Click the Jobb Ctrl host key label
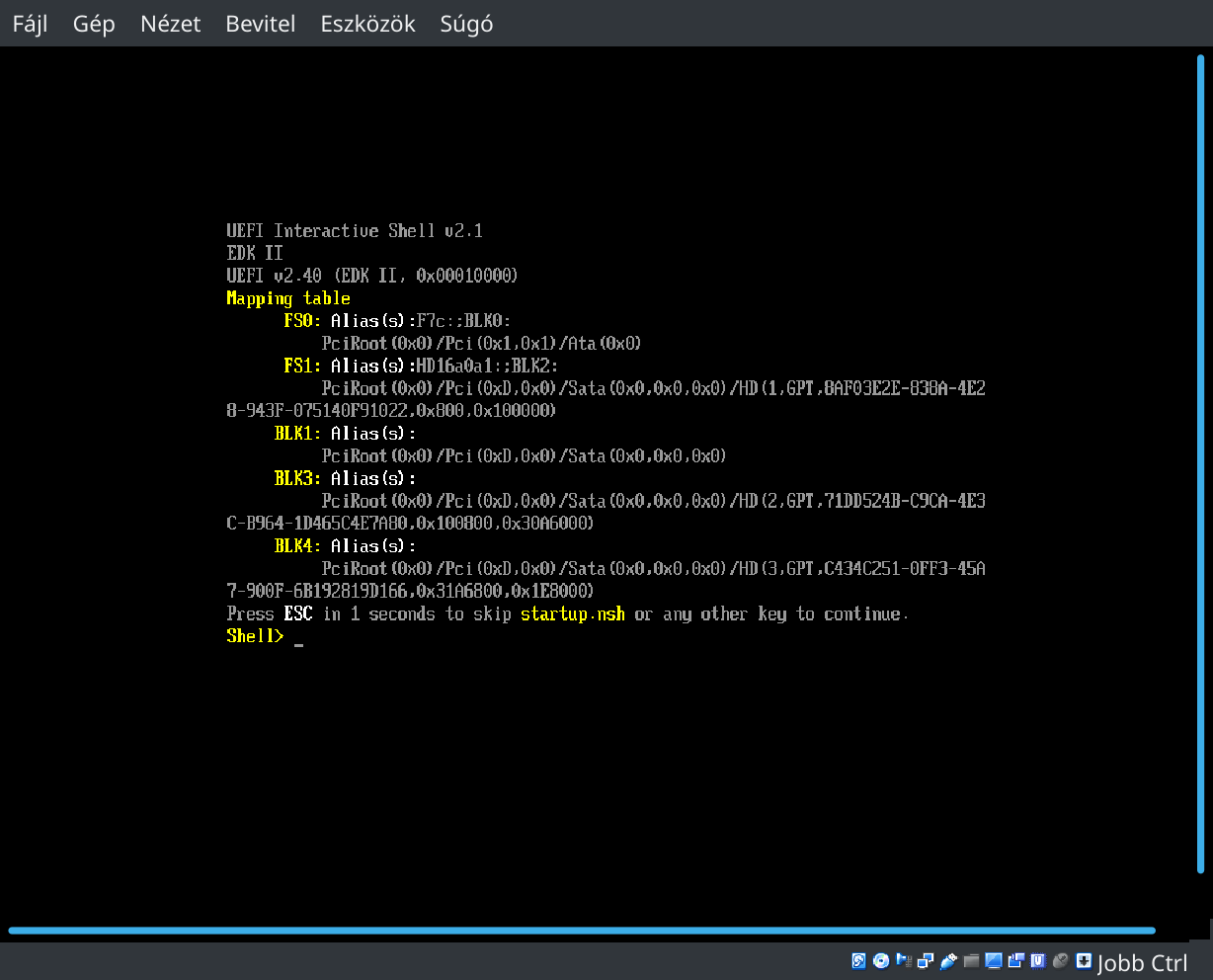The height and width of the screenshot is (980, 1213). (x=1143, y=962)
